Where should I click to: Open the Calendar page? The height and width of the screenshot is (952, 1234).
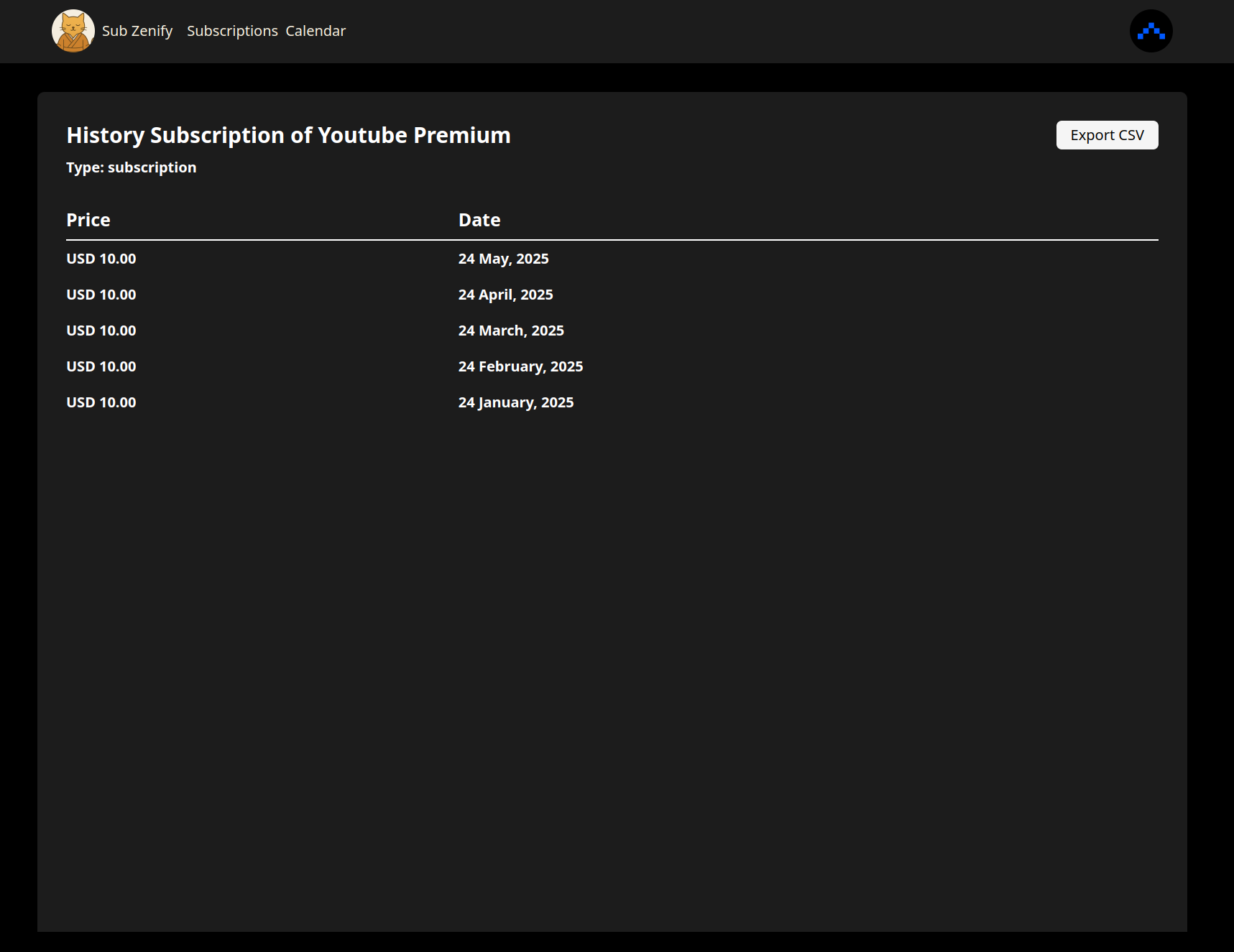316,31
